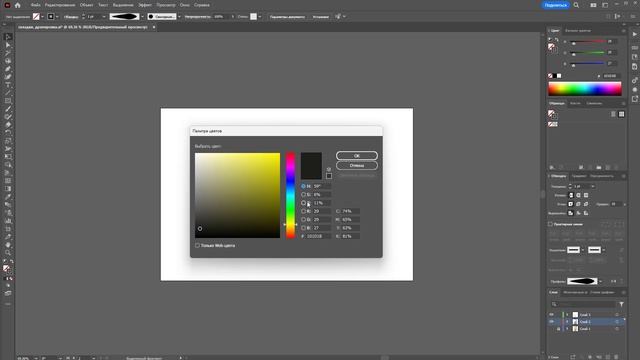Open brush definition dropdown in control bar
Viewport: 640px width, 360px height.
coord(179,17)
